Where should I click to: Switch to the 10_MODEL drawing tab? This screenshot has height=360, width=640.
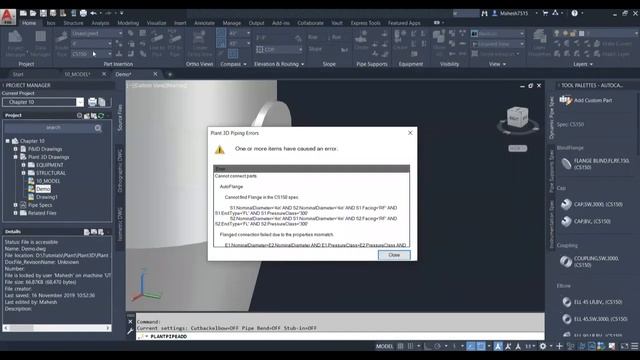[78, 74]
